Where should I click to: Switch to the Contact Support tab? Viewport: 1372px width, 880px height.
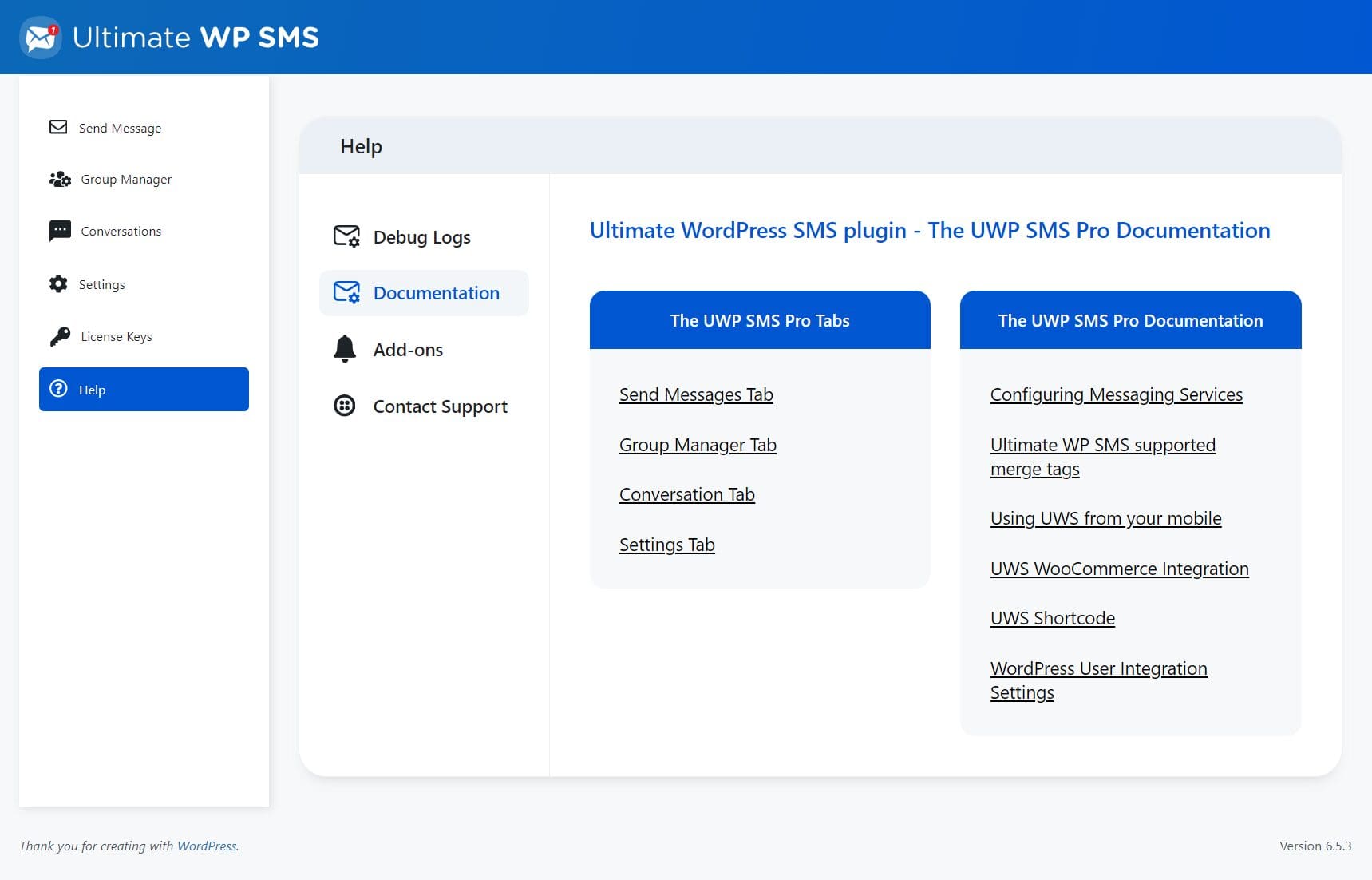(x=424, y=406)
